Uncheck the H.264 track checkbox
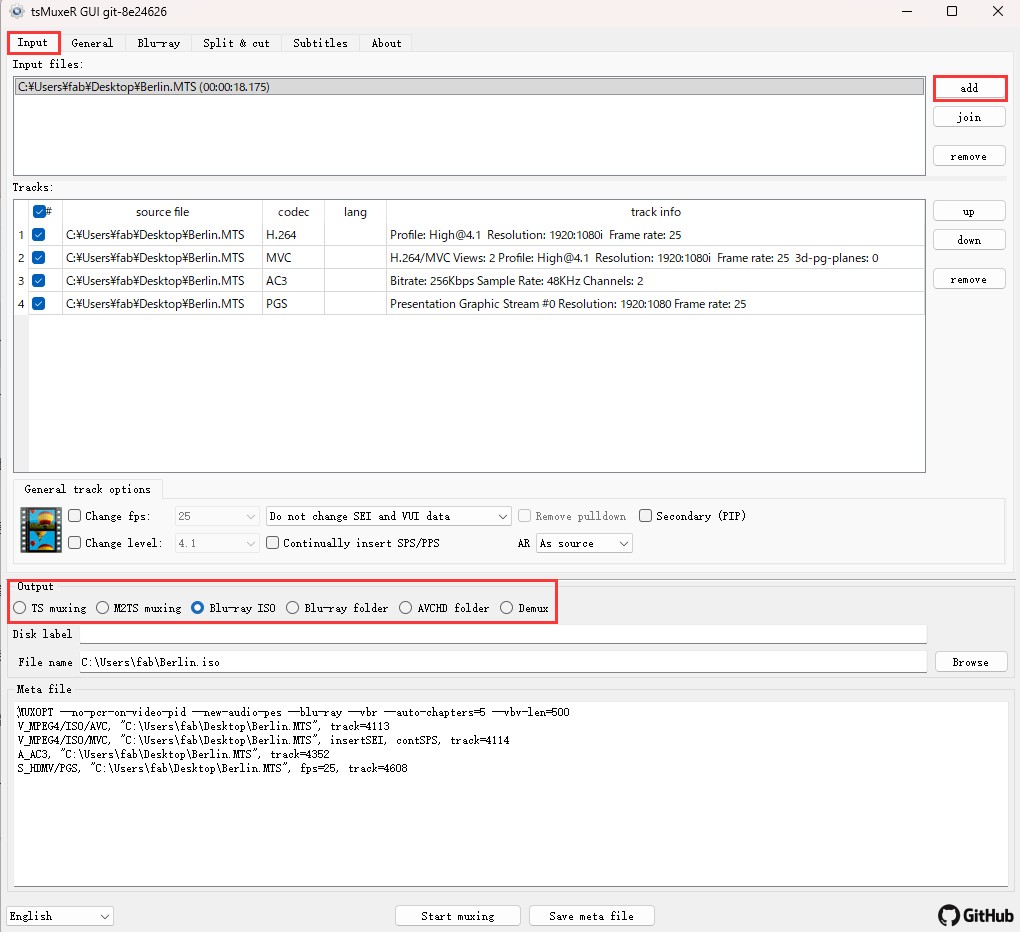The width and height of the screenshot is (1020, 932). pos(38,235)
